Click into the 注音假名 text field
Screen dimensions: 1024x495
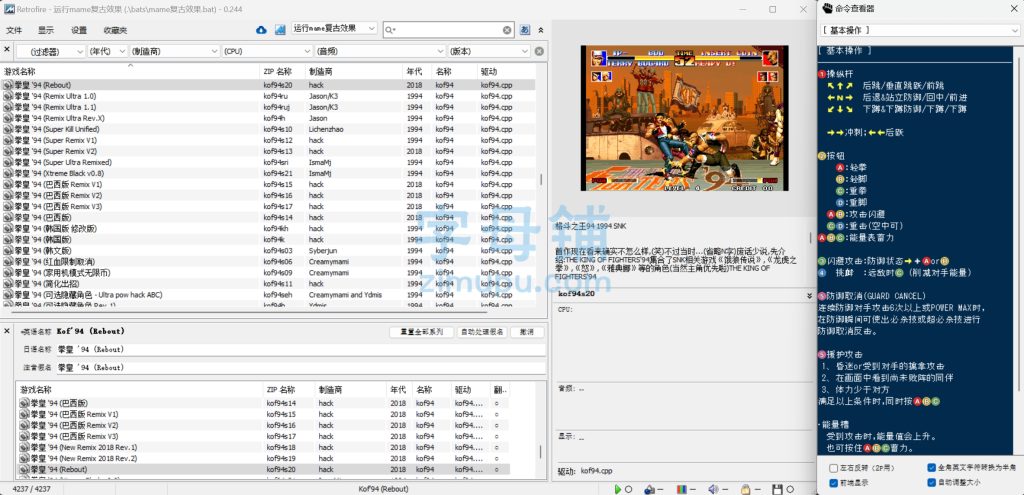(301, 368)
